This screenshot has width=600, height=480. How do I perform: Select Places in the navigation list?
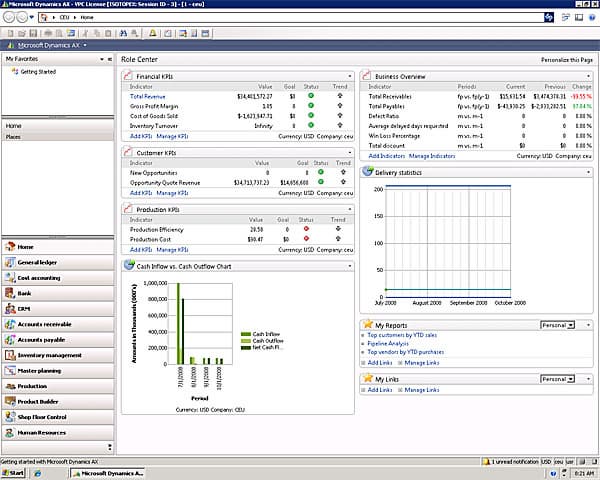pos(57,137)
